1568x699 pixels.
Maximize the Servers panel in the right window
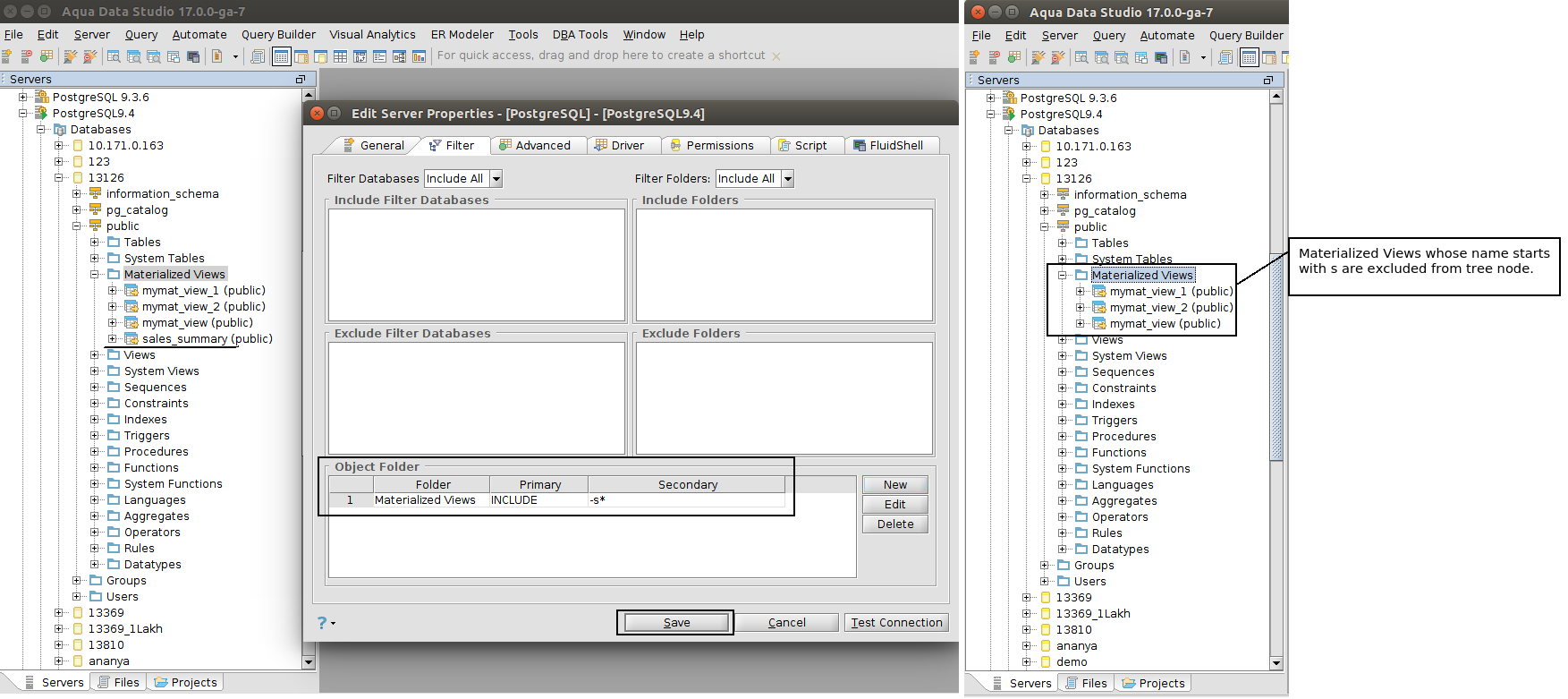pyautogui.click(x=1268, y=81)
